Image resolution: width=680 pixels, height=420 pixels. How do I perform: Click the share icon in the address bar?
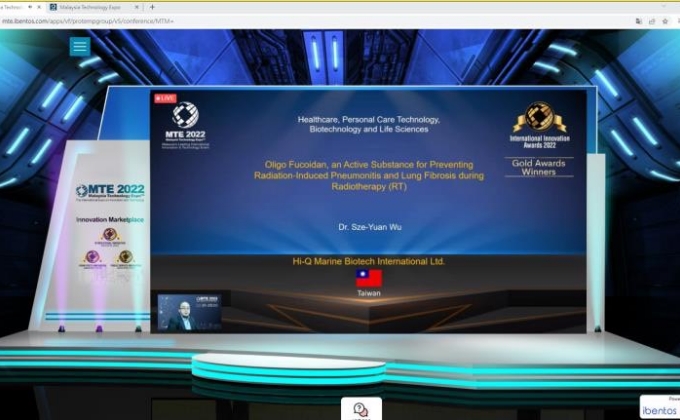(x=652, y=21)
